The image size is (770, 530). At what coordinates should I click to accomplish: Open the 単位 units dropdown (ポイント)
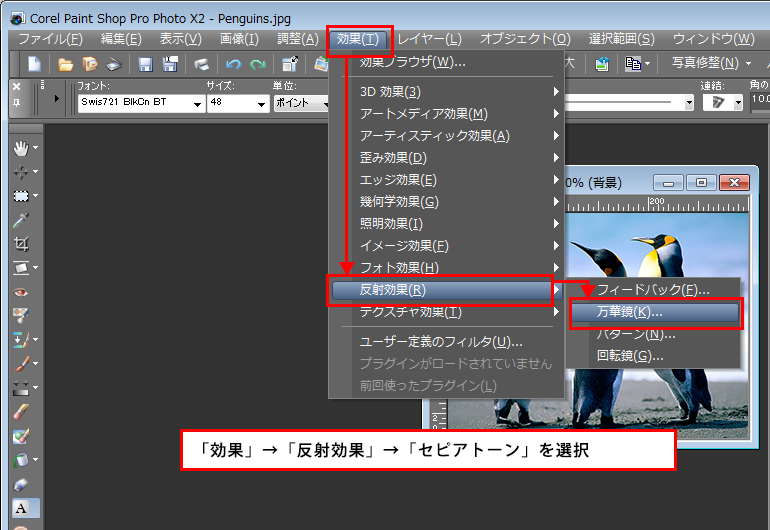pyautogui.click(x=325, y=104)
